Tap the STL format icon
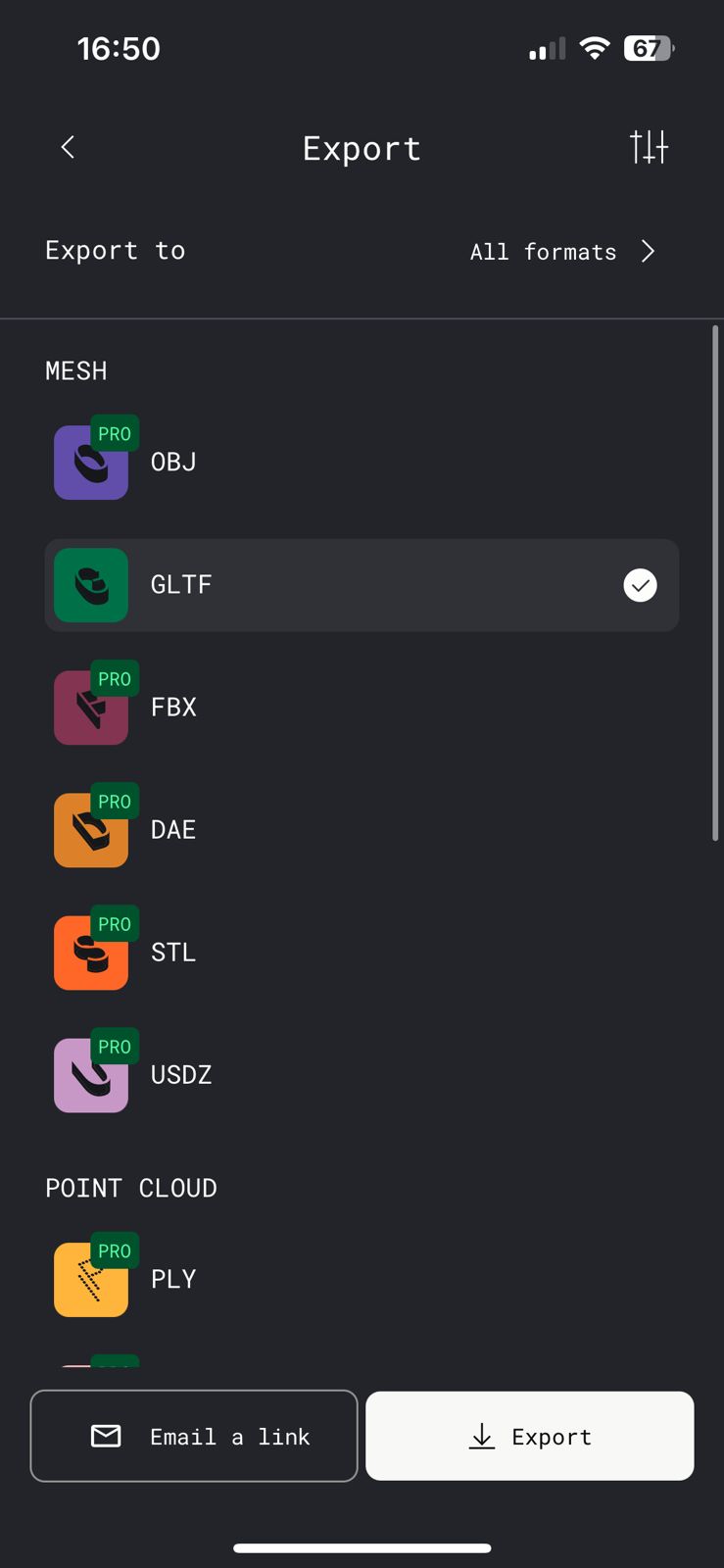724x1568 pixels. [x=90, y=954]
